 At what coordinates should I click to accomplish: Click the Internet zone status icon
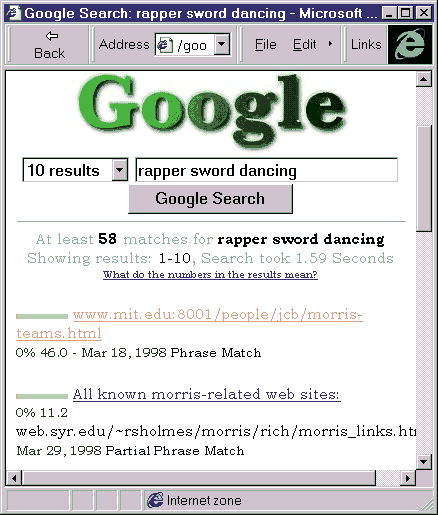pos(155,500)
